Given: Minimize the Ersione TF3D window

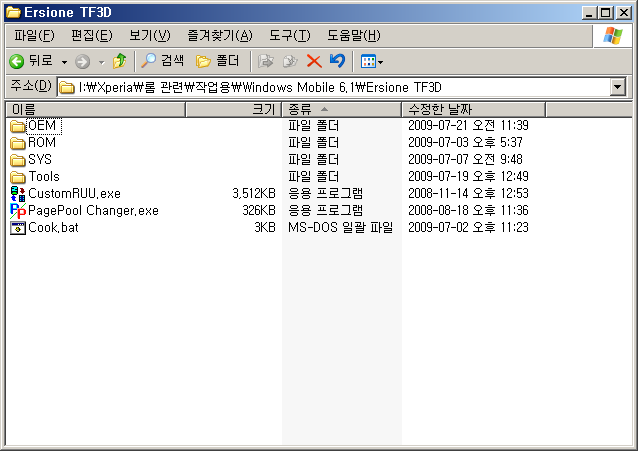Looking at the screenshot, I should tap(589, 13).
